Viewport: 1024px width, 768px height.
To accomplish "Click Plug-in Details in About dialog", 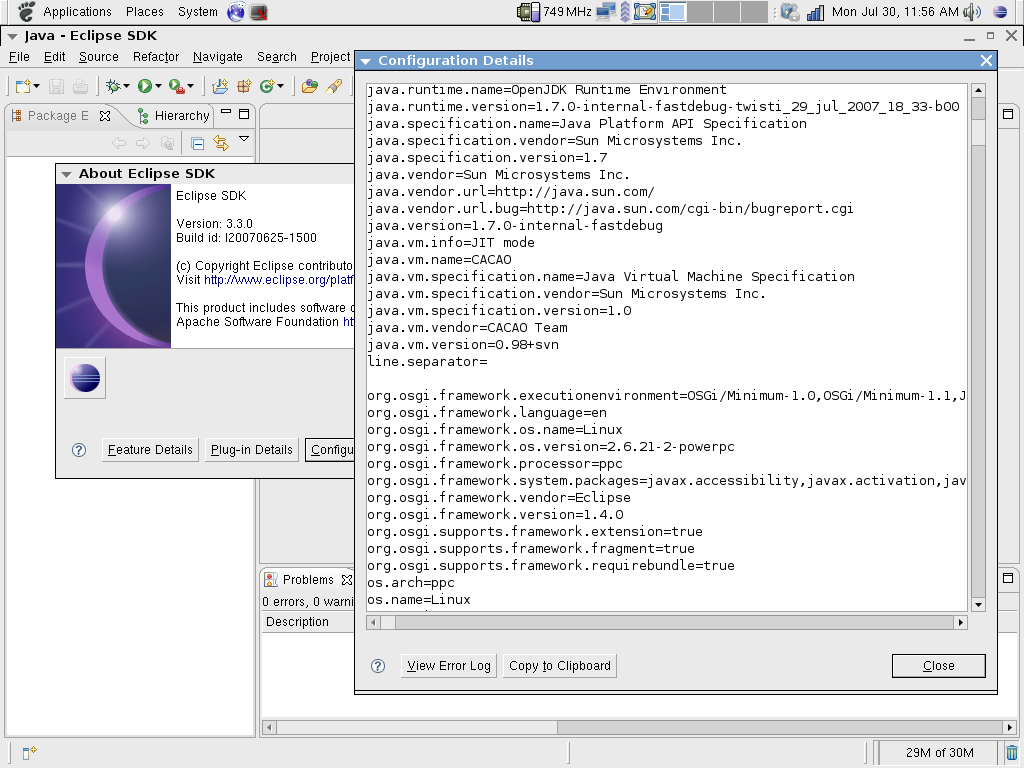I will pyautogui.click(x=251, y=450).
